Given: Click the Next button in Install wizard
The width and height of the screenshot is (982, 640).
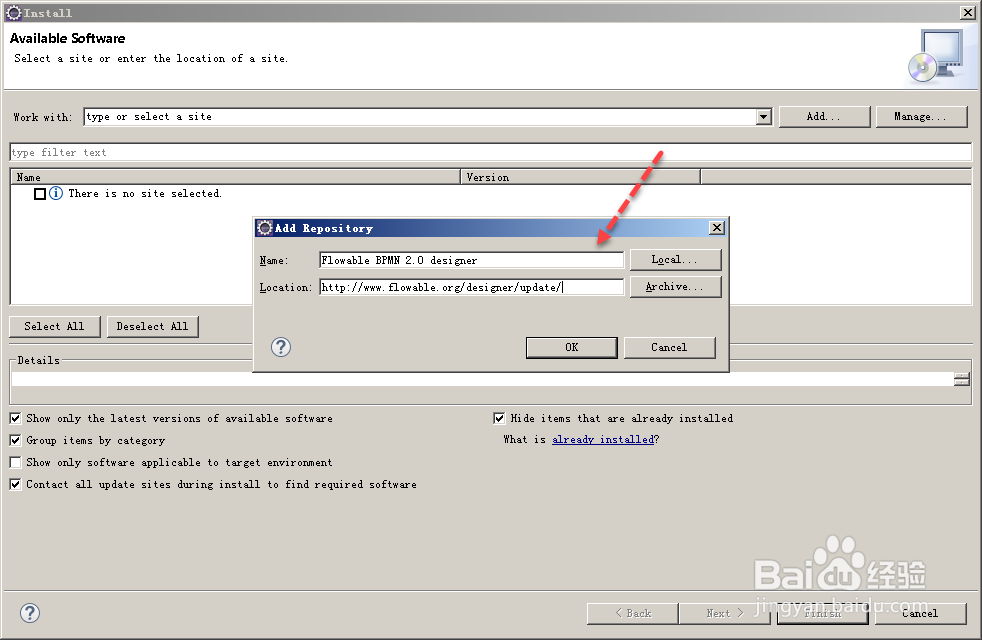Looking at the screenshot, I should (x=725, y=614).
